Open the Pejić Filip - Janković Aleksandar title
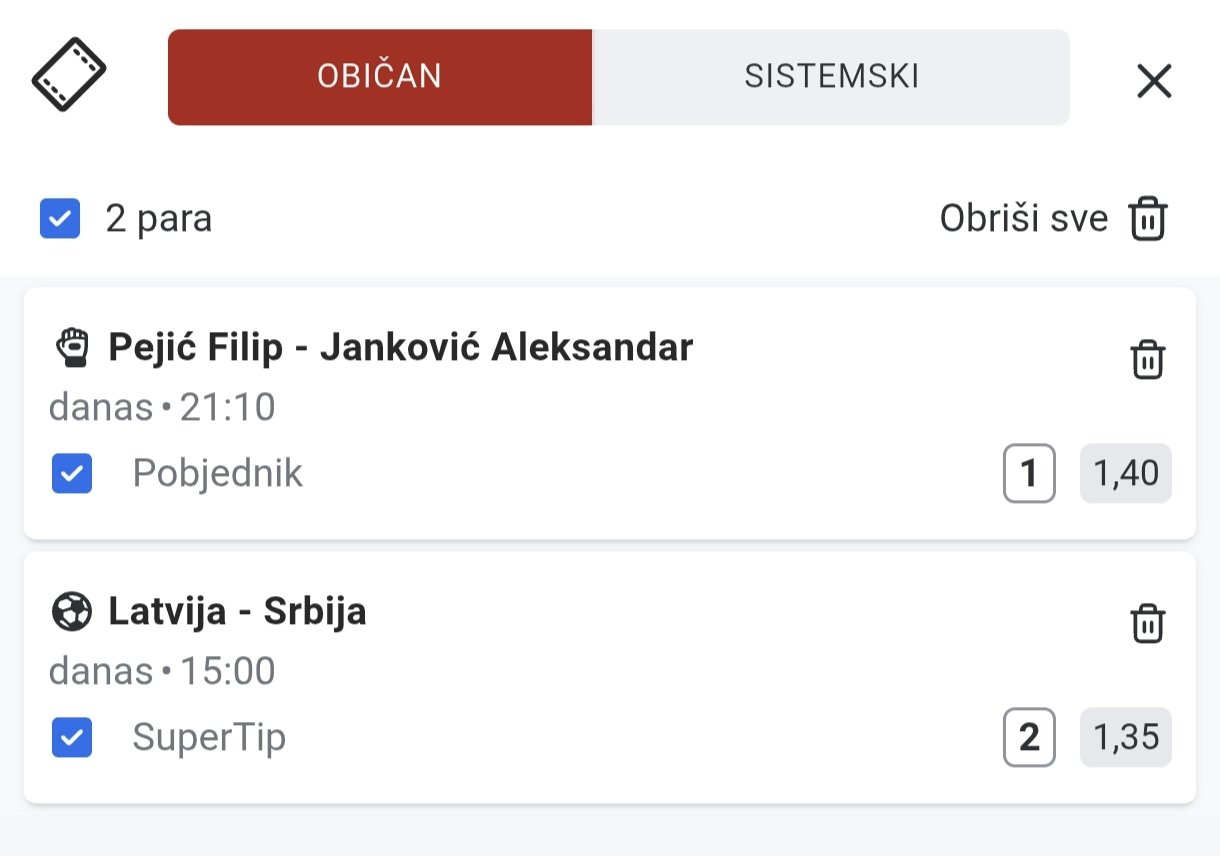 (x=401, y=348)
